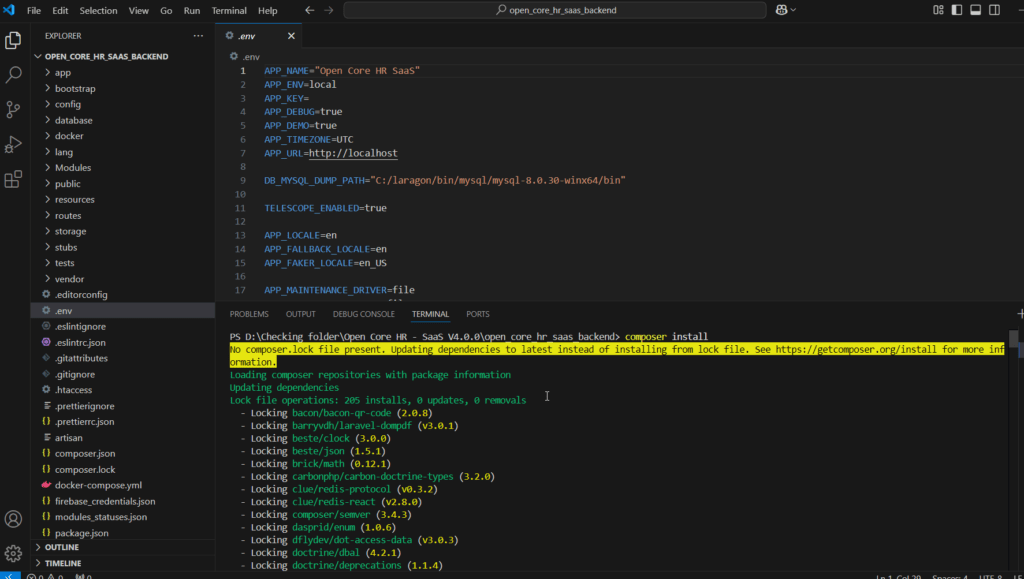Open the View menu
The width and height of the screenshot is (1024, 579).
point(138,10)
